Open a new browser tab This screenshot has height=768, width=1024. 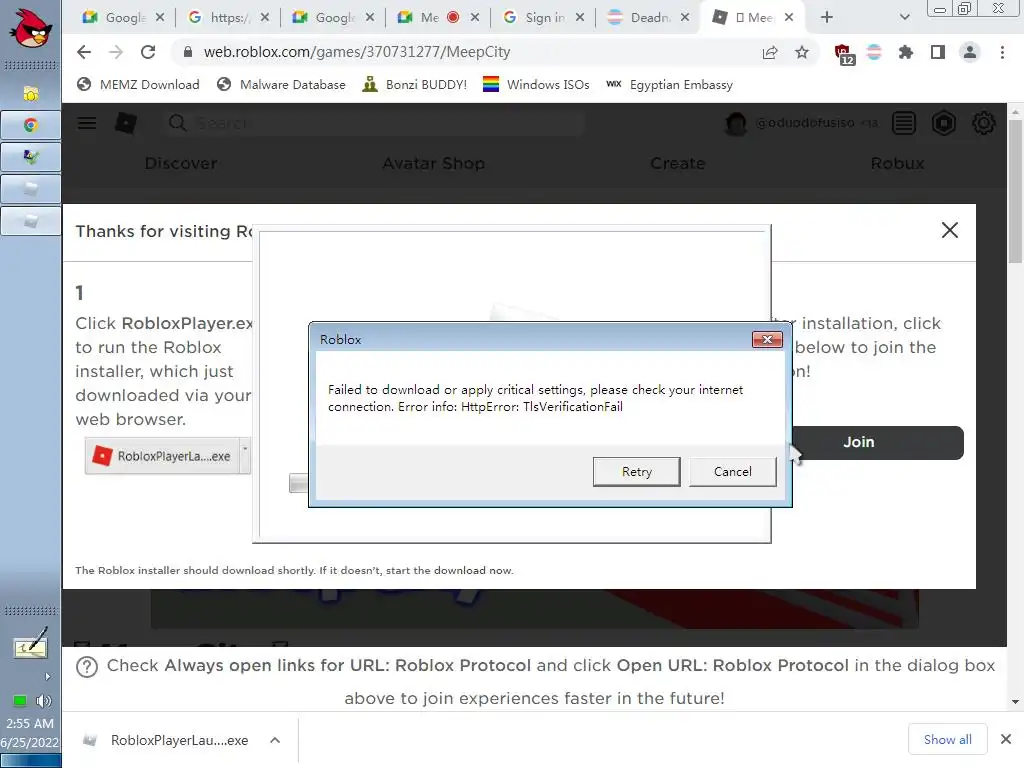pyautogui.click(x=827, y=18)
